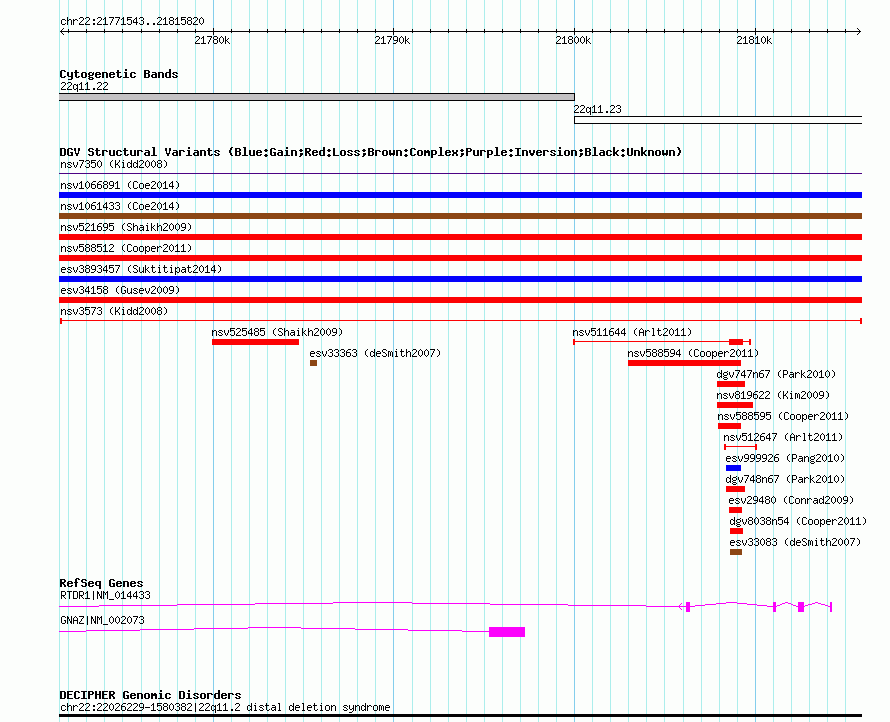Select the nsv588595 (Cooper2011) label
This screenshot has height=722, width=890.
783,417
